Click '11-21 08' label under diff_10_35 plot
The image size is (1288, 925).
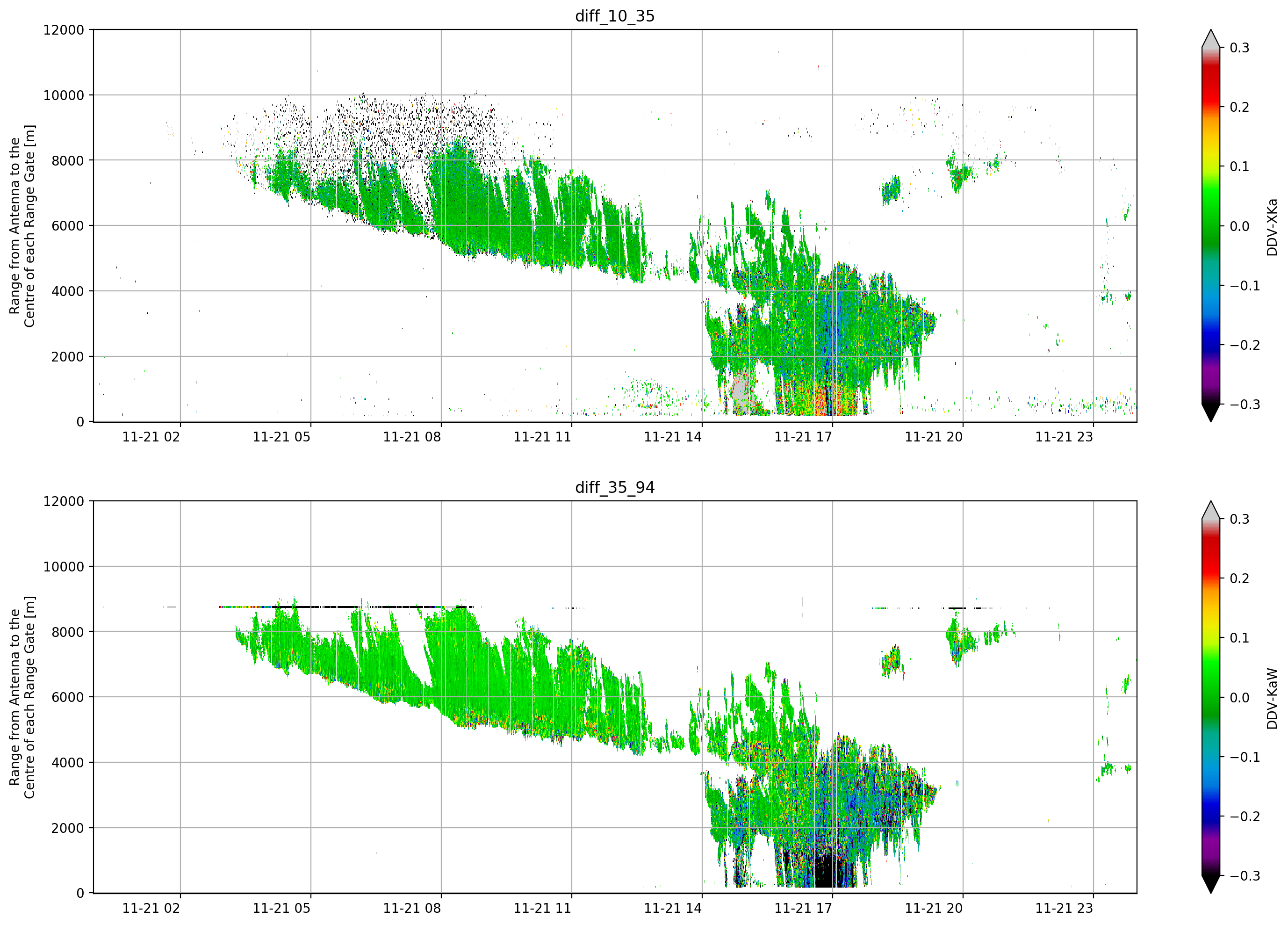(x=412, y=437)
